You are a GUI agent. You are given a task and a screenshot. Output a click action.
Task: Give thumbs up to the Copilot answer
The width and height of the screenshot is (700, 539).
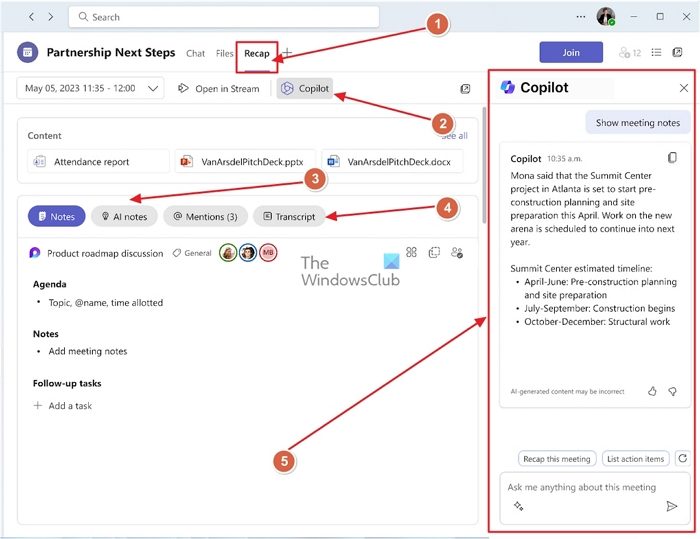click(652, 391)
